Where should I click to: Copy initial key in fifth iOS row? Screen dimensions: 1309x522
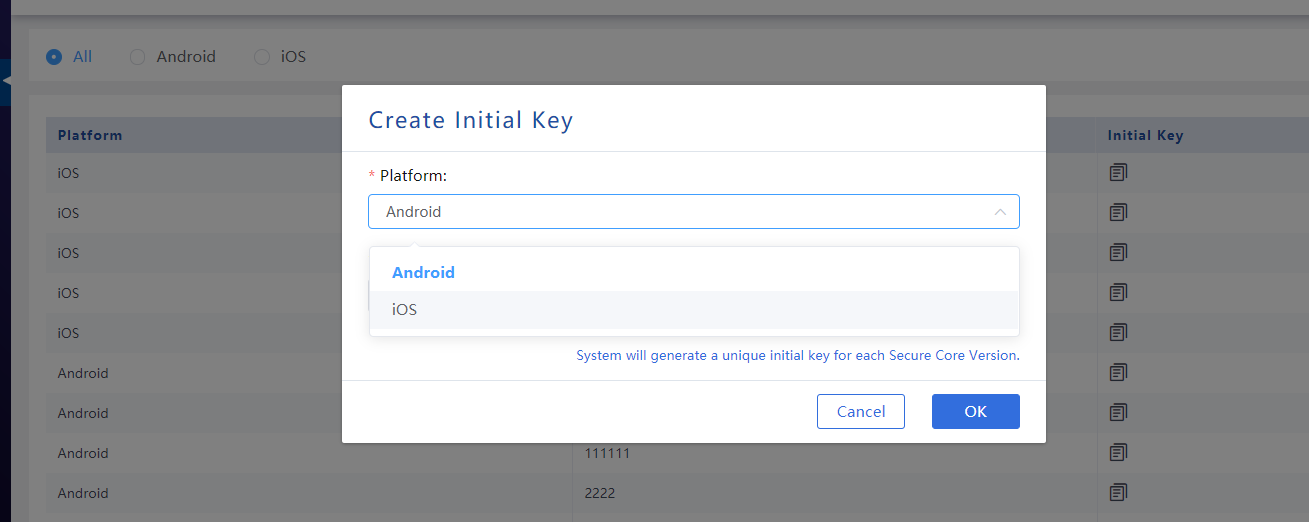pyautogui.click(x=1118, y=332)
